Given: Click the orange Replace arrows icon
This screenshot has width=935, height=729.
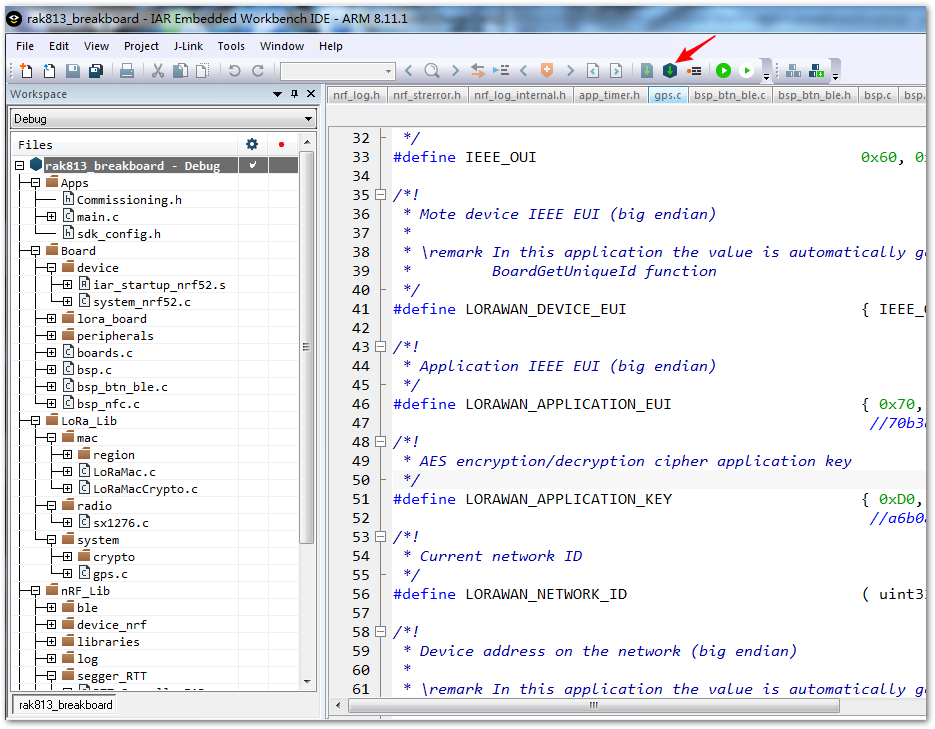Looking at the screenshot, I should click(478, 71).
